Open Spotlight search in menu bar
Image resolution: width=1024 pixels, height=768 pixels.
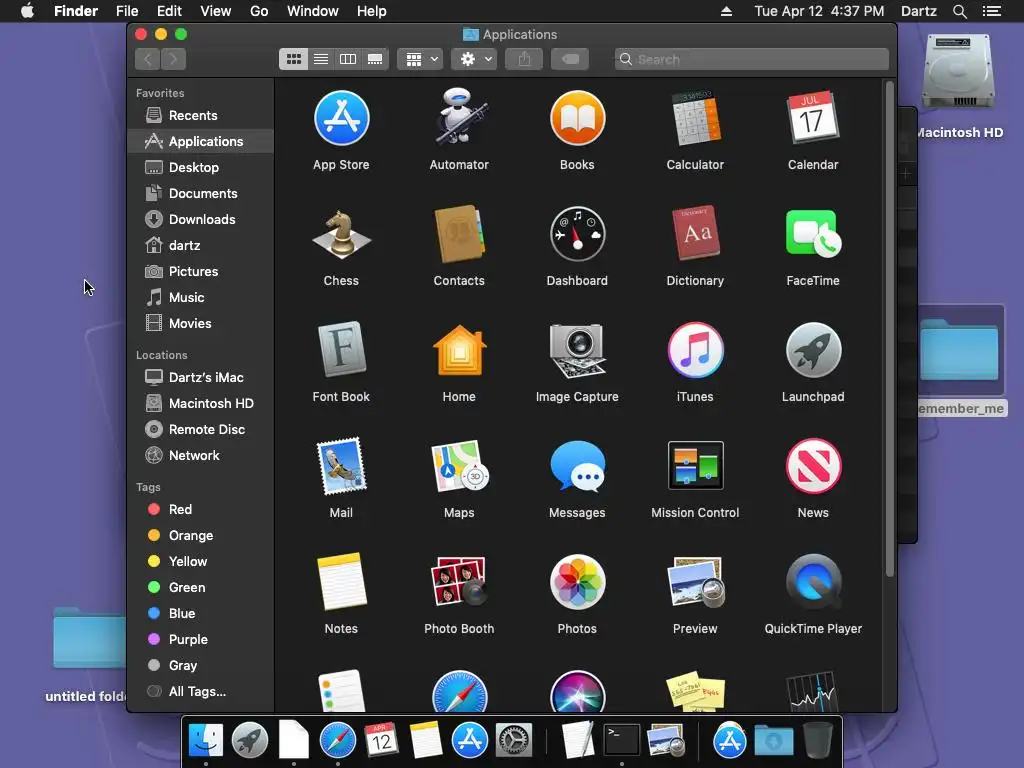coord(959,11)
